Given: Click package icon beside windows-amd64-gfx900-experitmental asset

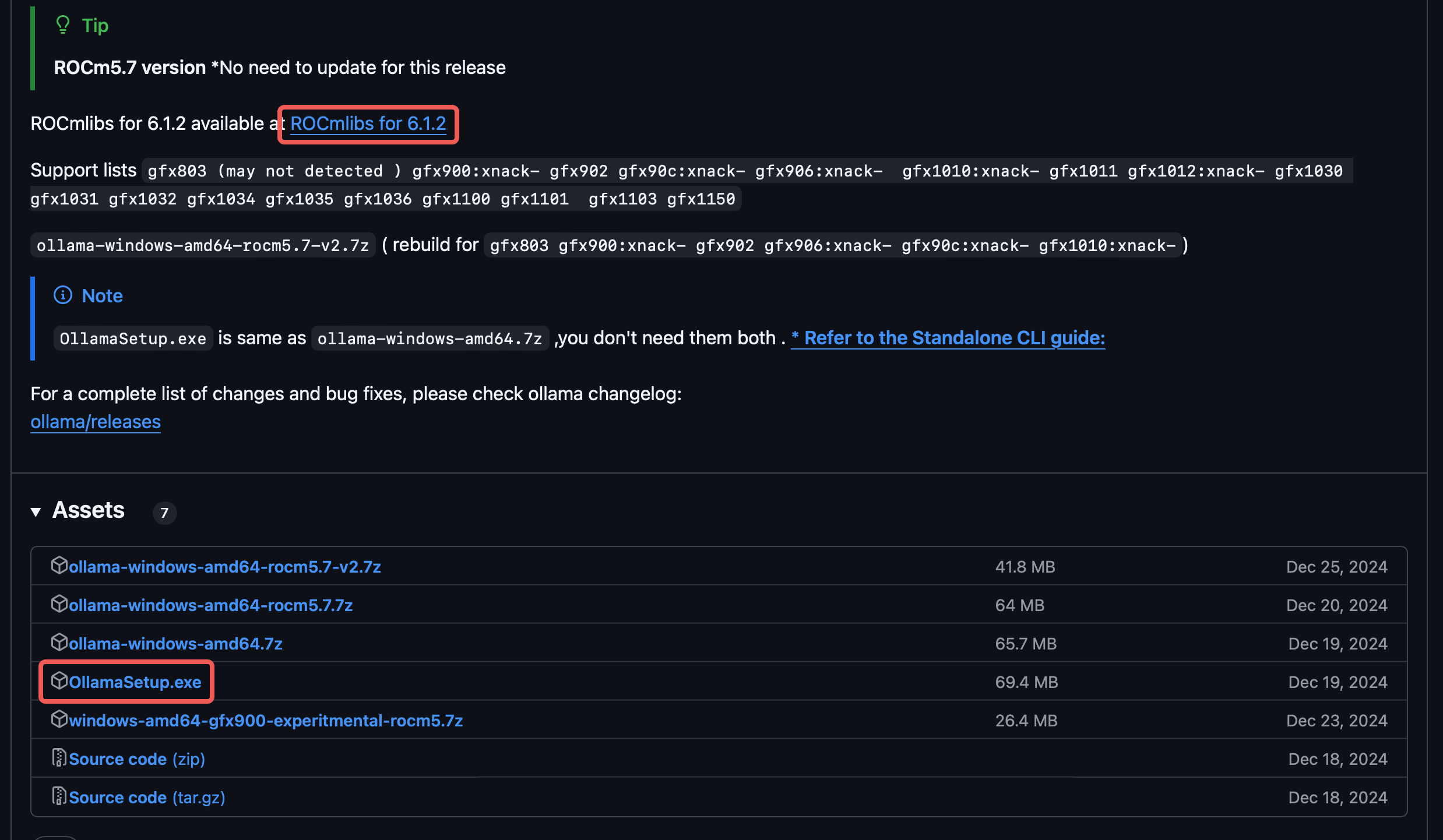Looking at the screenshot, I should point(59,719).
